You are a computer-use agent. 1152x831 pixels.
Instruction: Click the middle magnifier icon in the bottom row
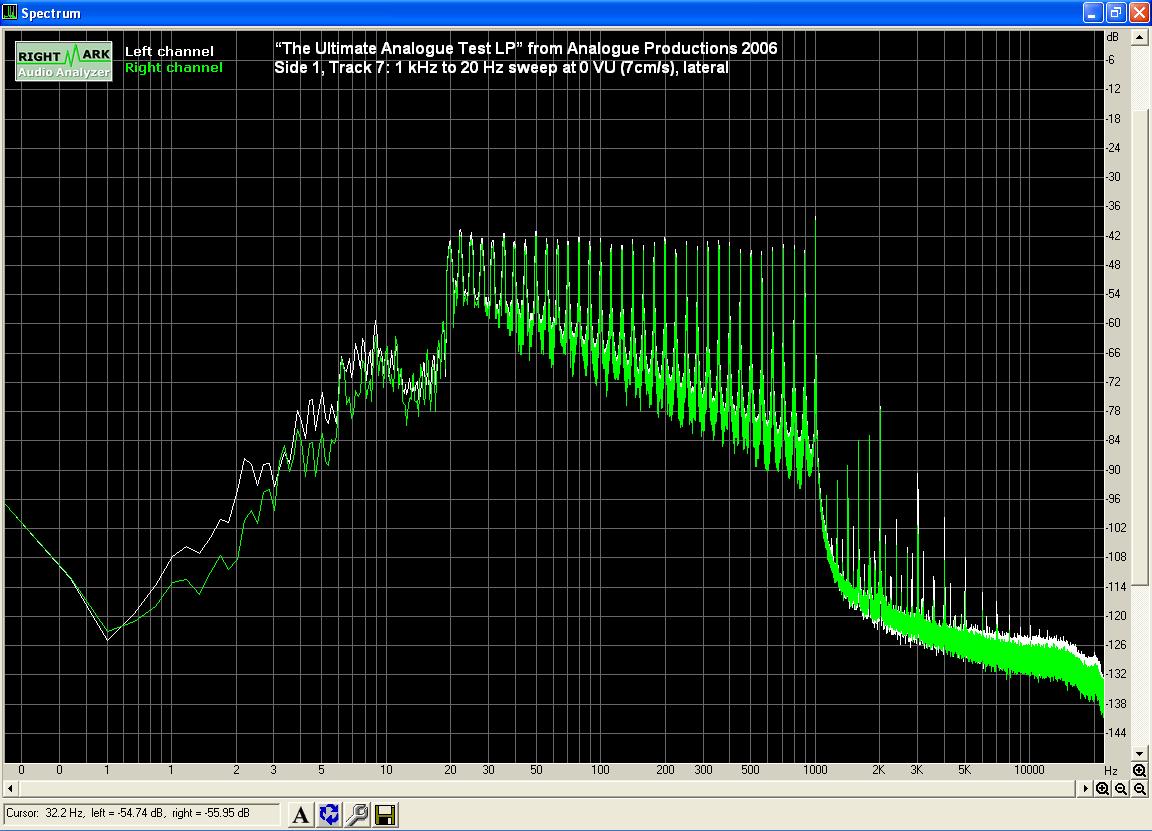click(x=1120, y=788)
